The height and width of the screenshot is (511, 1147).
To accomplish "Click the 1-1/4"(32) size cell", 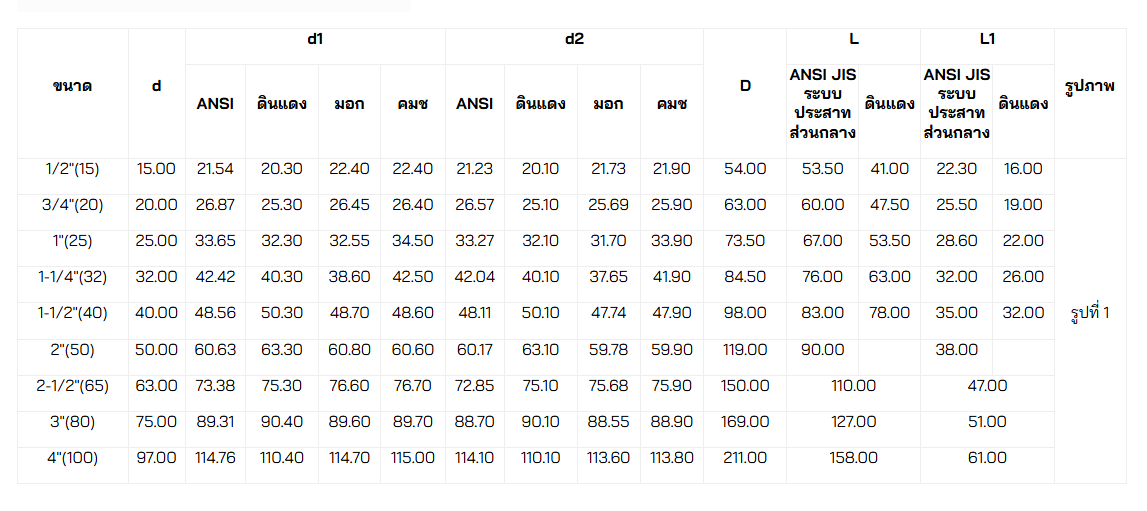I will coord(72,277).
